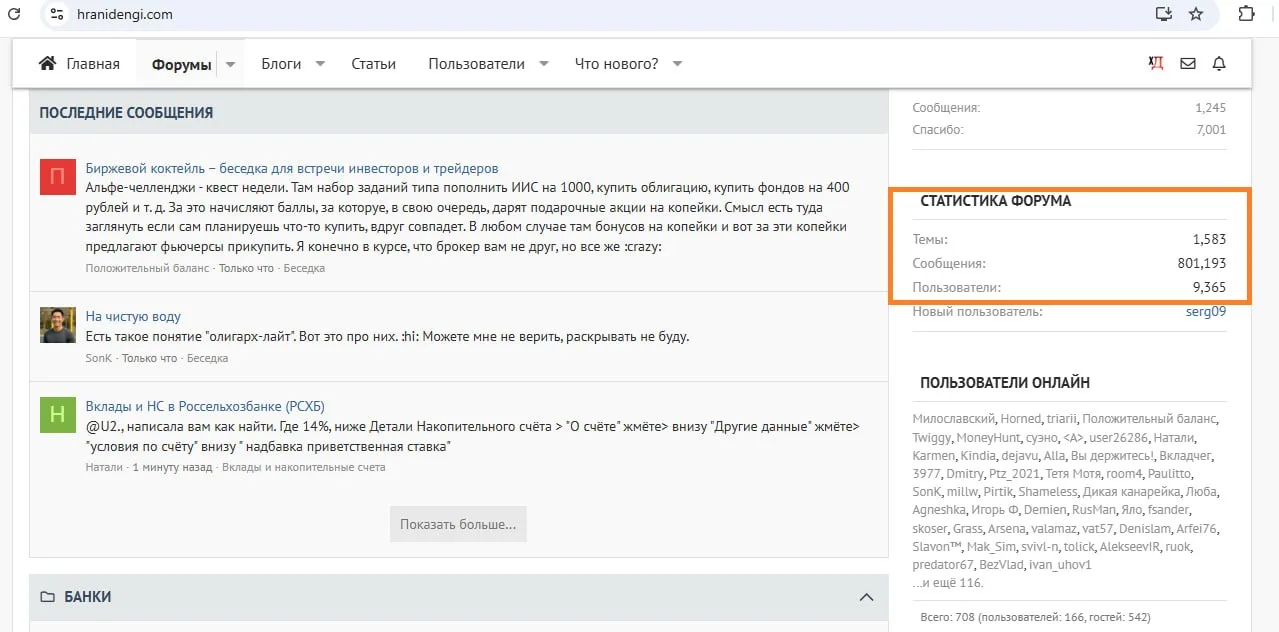Open the На чистую воду thread
Image resolution: width=1279 pixels, height=632 pixels.
(133, 316)
